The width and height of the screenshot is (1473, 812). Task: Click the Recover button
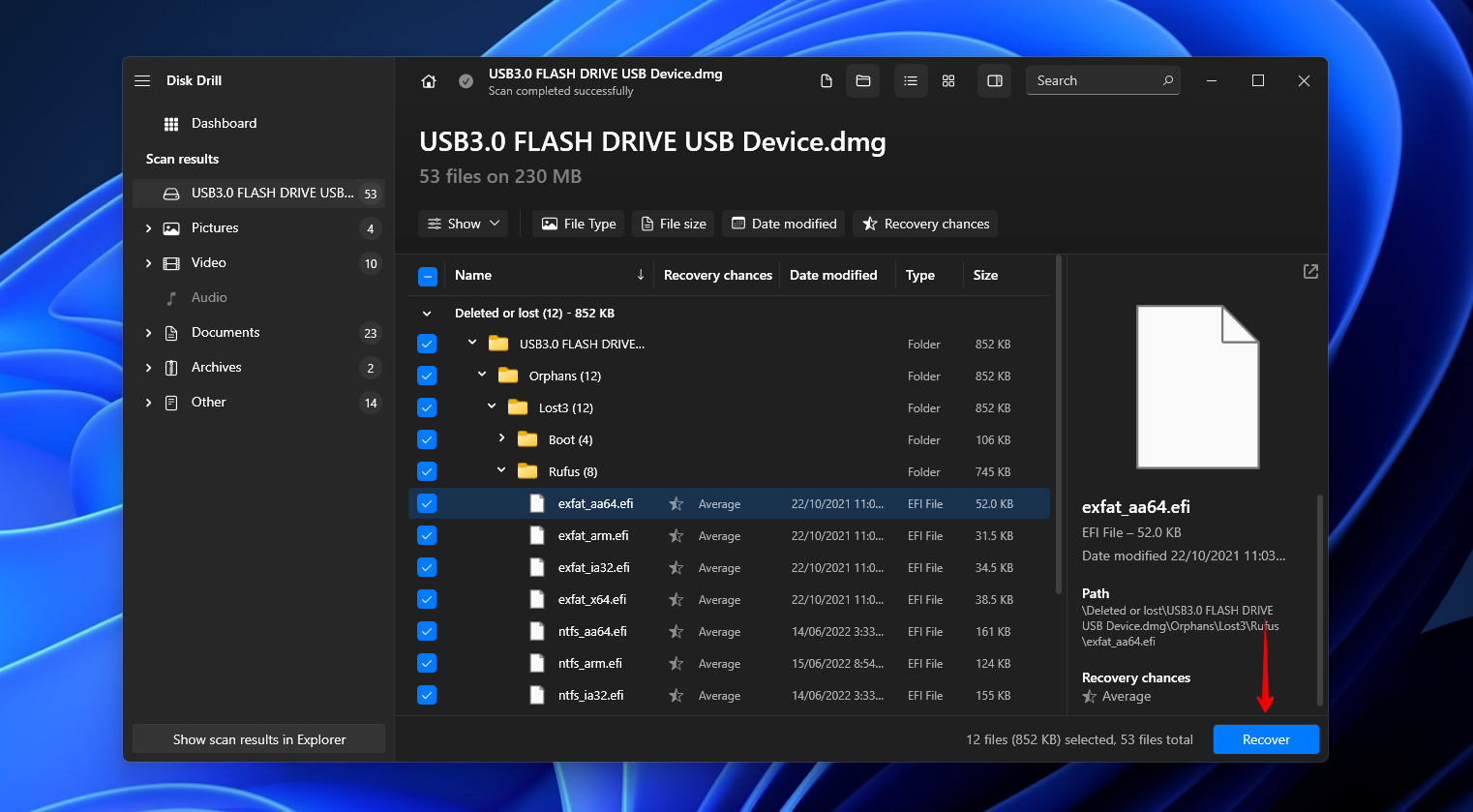1266,739
